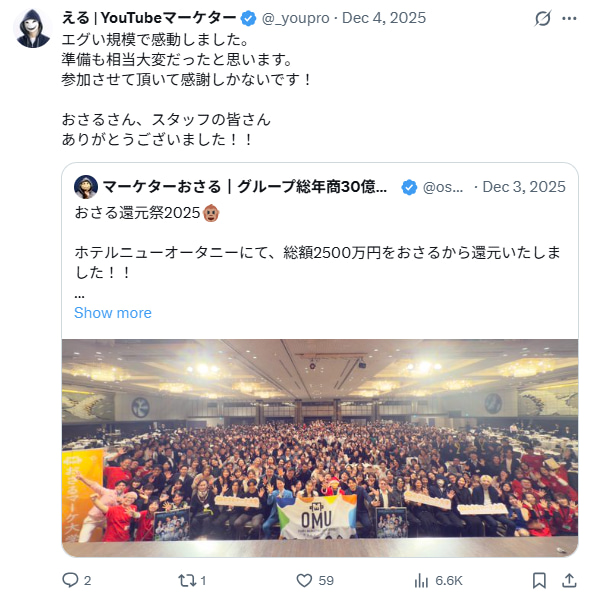Click the える | YouTubeマーケター display name
590x597 pixels.
149,18
